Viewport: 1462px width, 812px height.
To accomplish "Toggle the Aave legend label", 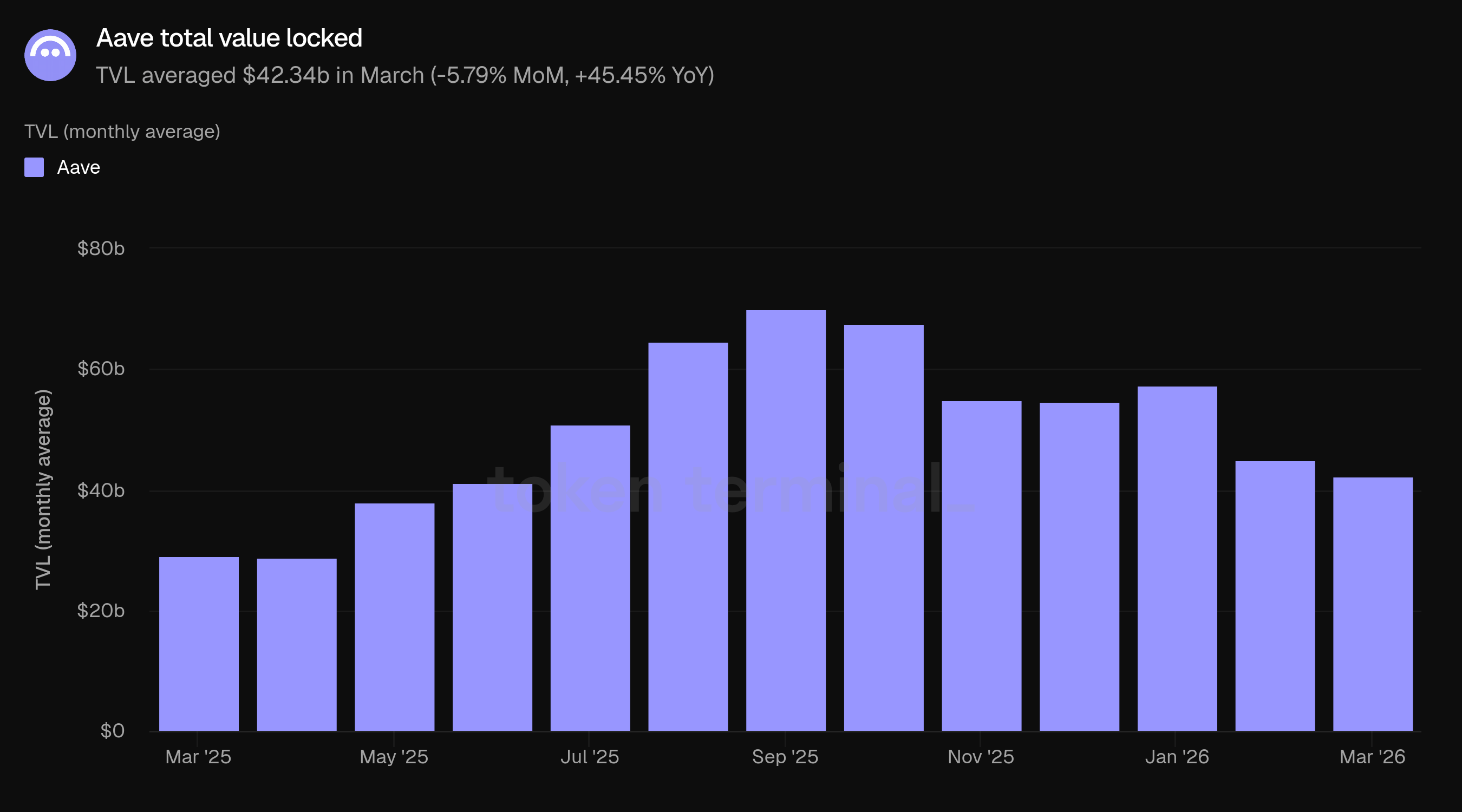I will (79, 167).
